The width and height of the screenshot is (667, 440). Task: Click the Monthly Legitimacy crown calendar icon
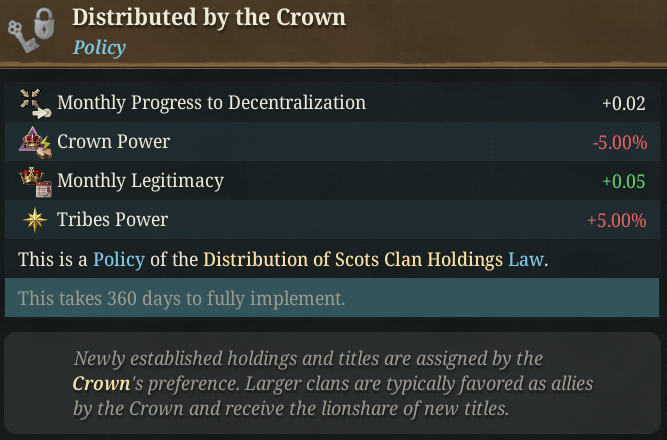[x=35, y=182]
